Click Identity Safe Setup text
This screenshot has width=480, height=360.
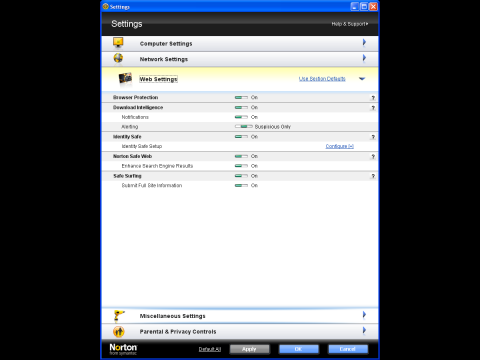click(142, 146)
